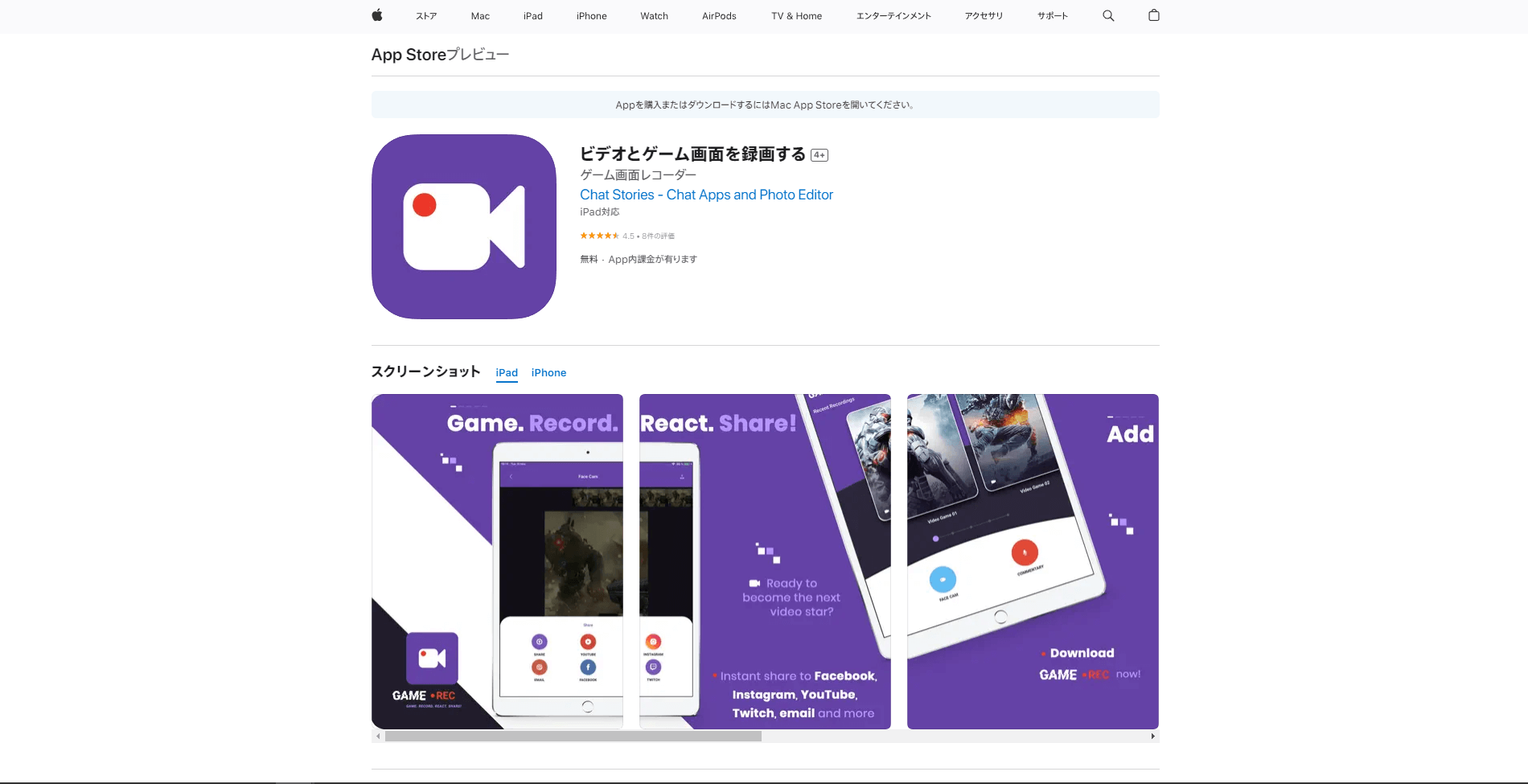Click the purple video recorder app icon

(464, 227)
